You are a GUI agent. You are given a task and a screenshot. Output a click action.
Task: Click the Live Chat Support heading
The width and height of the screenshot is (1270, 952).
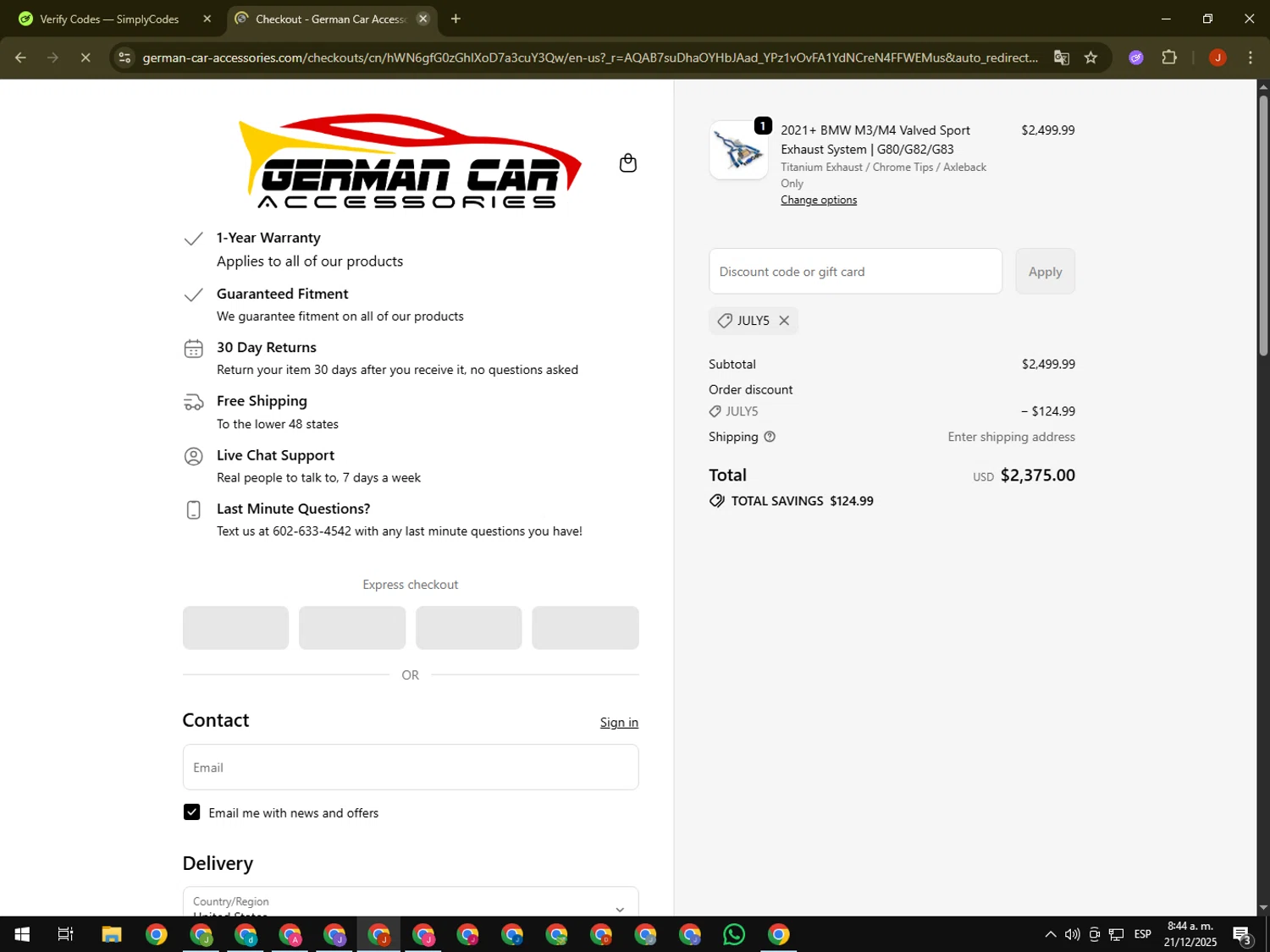click(275, 455)
